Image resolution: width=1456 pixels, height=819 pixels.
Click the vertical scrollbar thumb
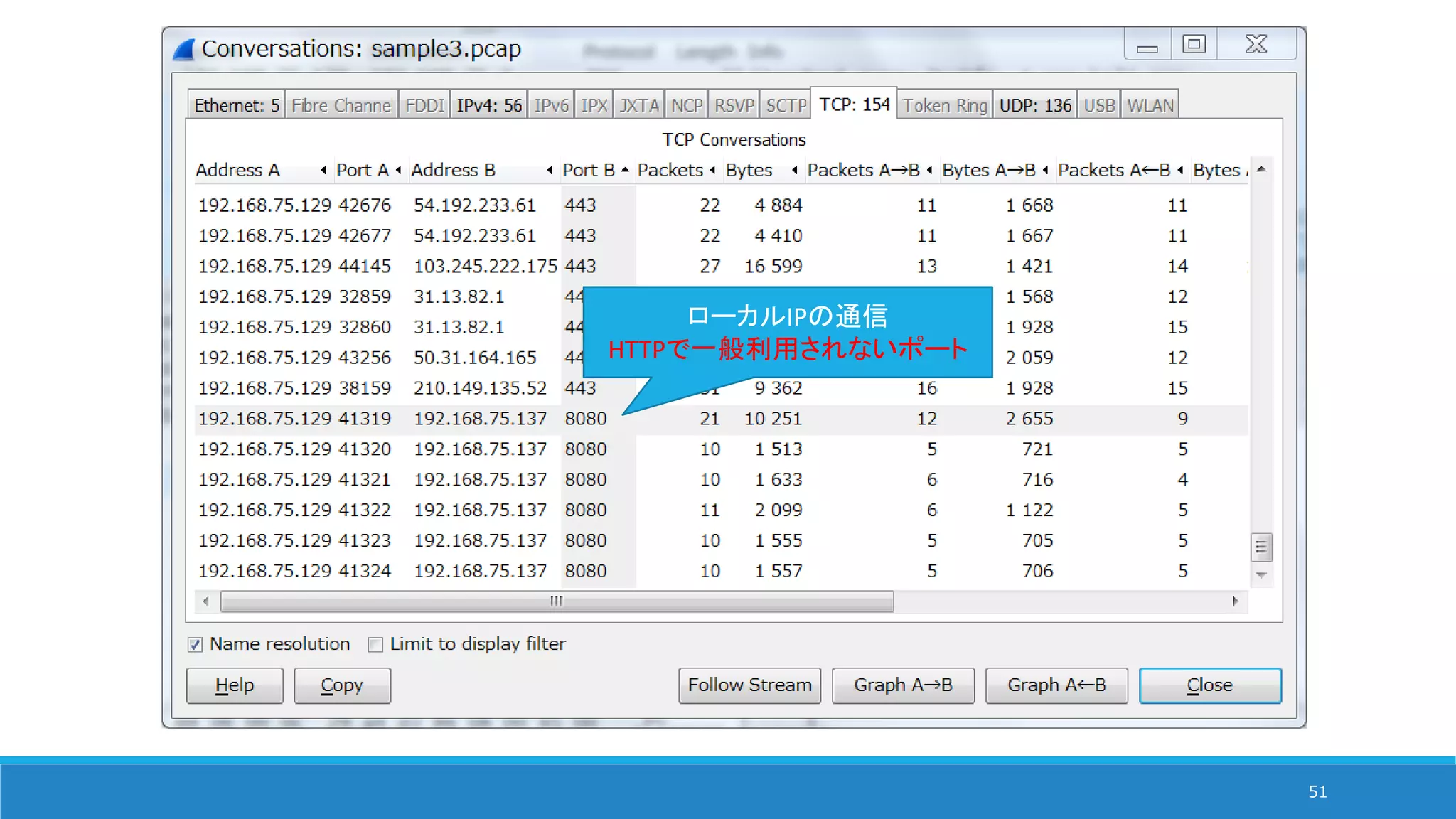tap(1261, 547)
